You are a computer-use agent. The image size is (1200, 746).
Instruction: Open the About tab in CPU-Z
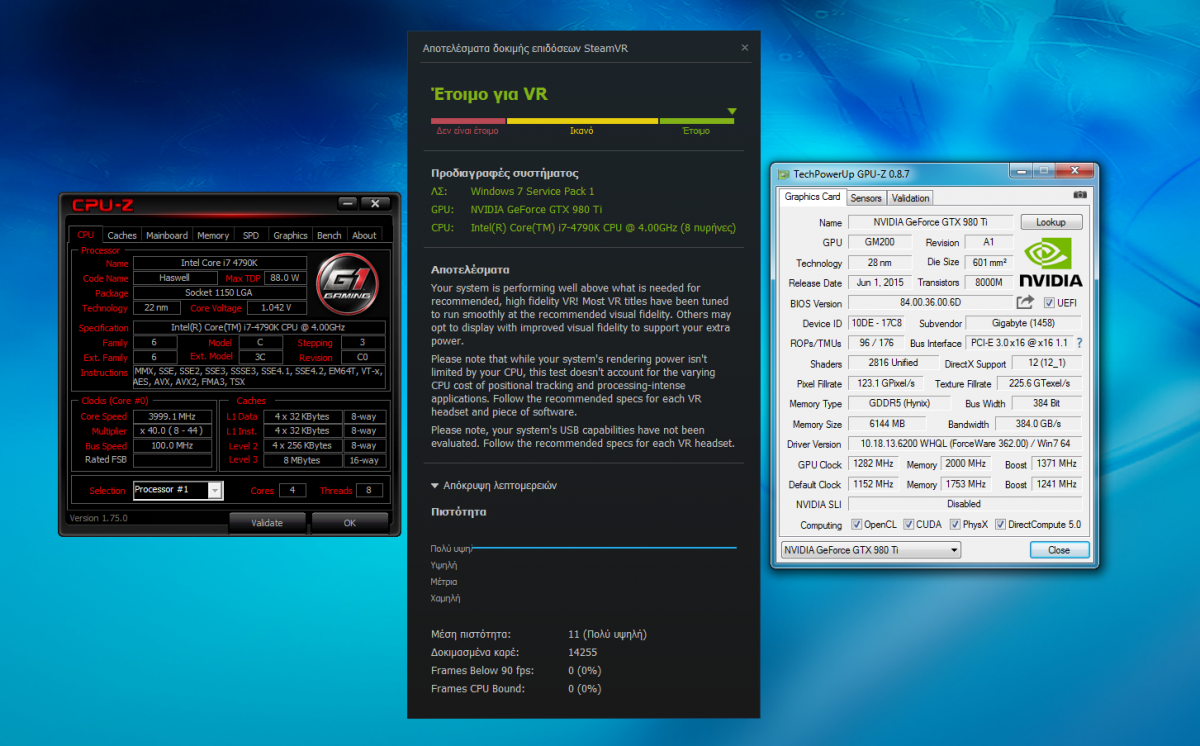pyautogui.click(x=364, y=235)
